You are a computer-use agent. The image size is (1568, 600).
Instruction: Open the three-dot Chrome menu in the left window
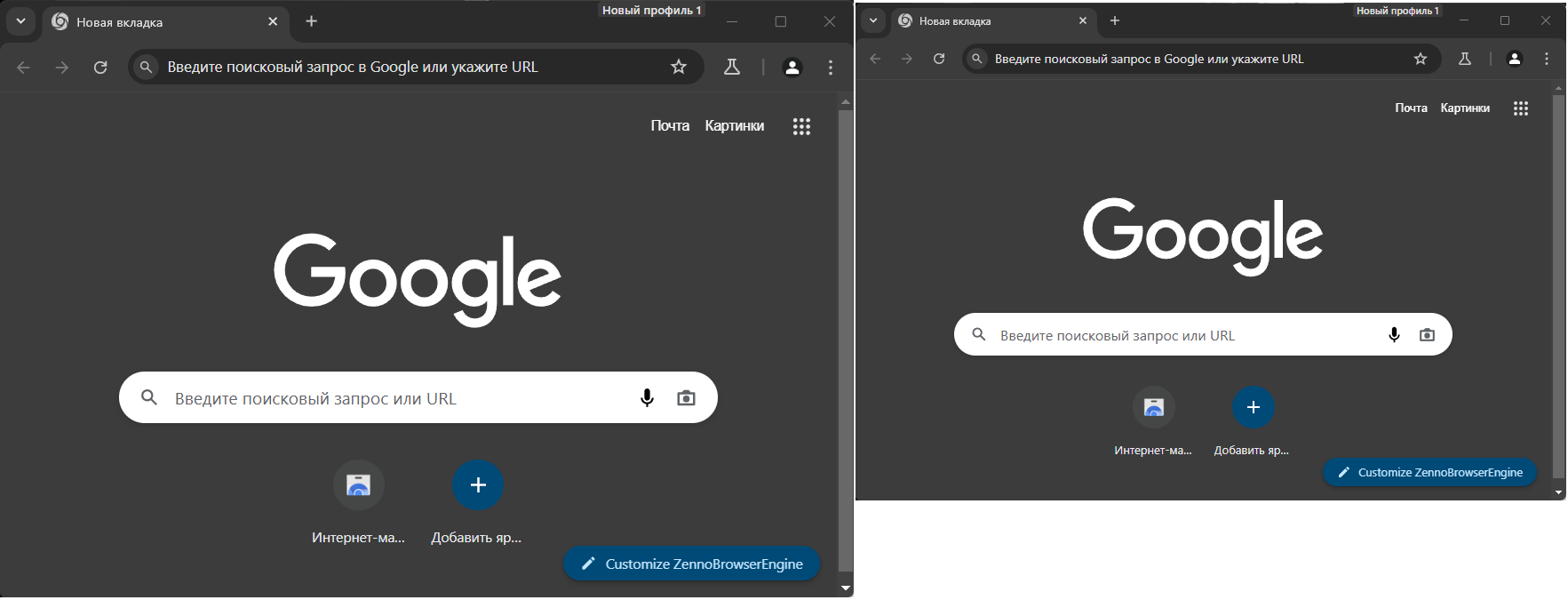click(831, 68)
